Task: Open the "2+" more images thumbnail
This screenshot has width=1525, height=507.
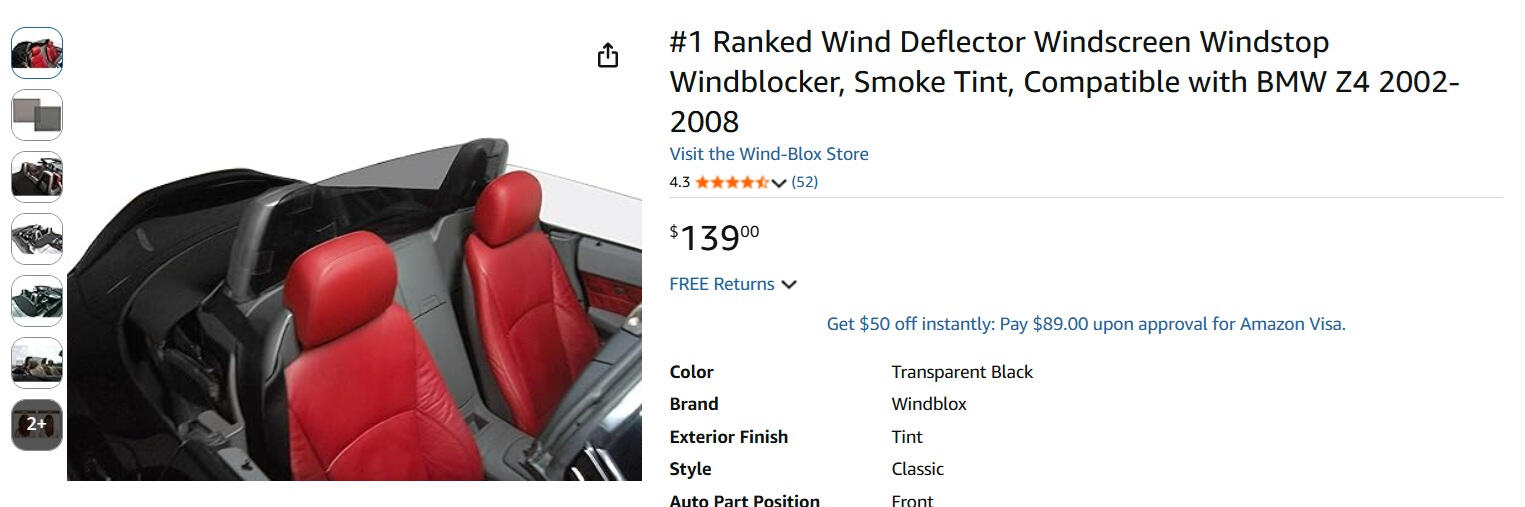Action: pos(37,424)
